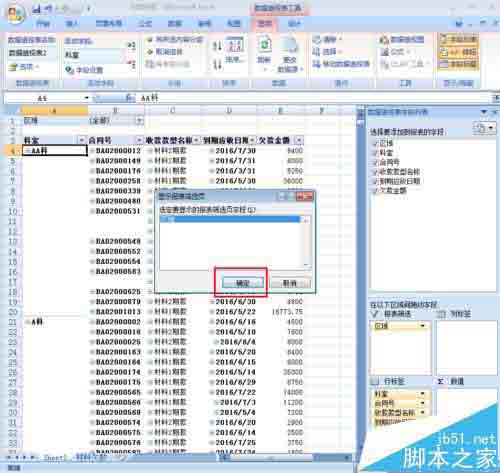Click the 刷新 (Refresh) icon
Screen dimensions: 500x473
click(x=264, y=45)
